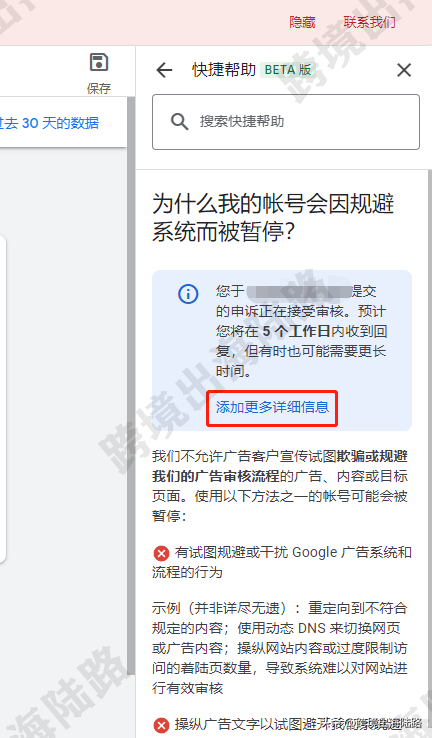This screenshot has height=738, width=432.
Task: Click the blue info circle icon
Action: pyautogui.click(x=188, y=294)
